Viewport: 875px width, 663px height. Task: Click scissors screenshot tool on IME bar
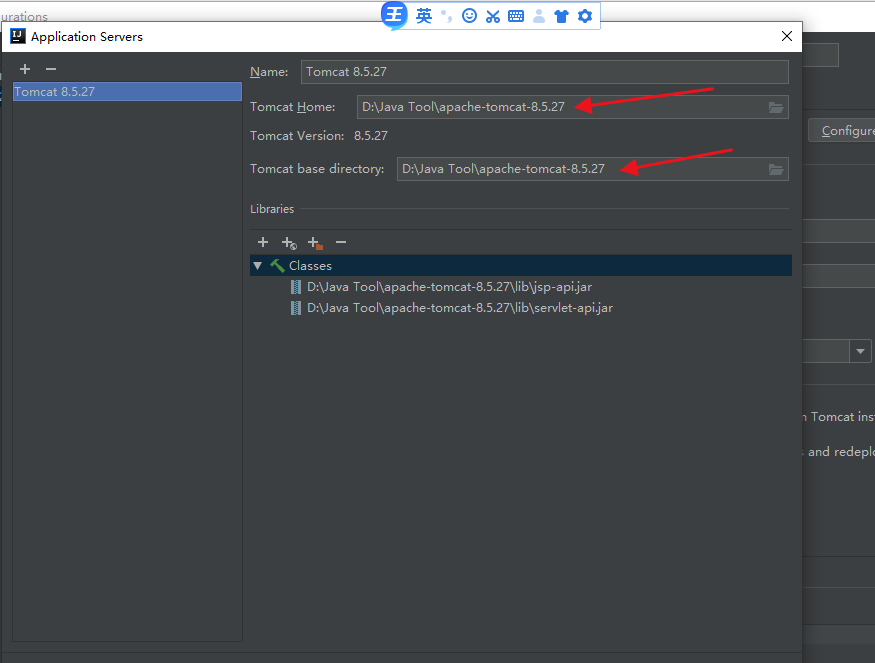pyautogui.click(x=493, y=16)
